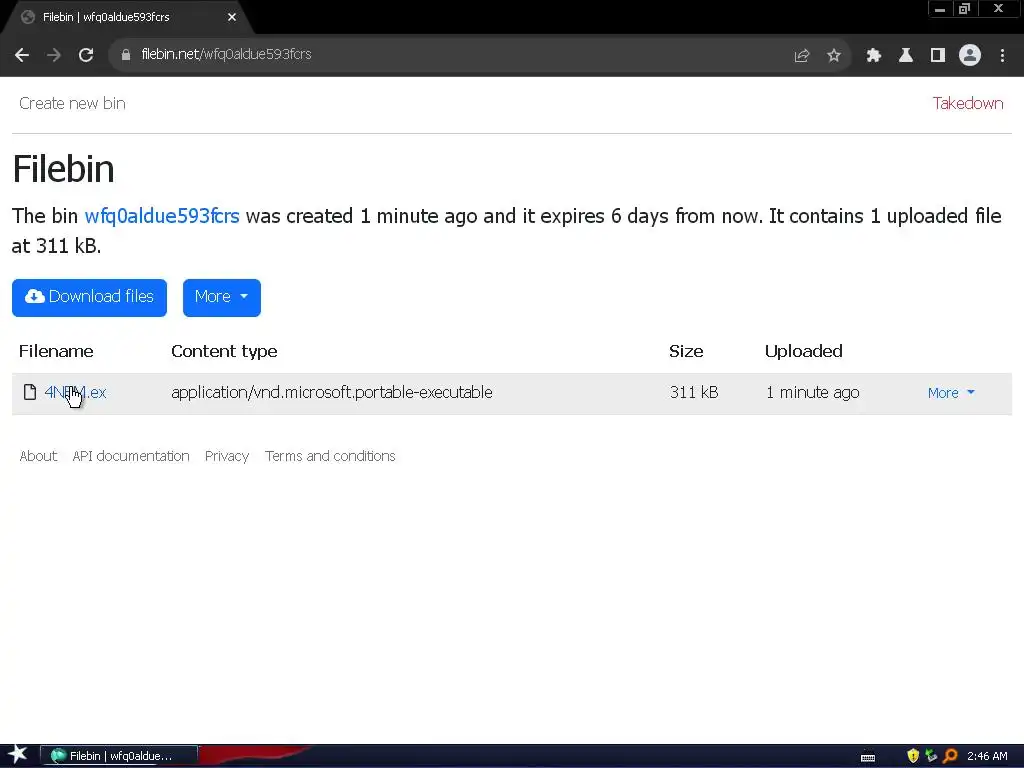Screen dimensions: 1024x768
Task: Close the Filebin browser tab
Action: [232, 17]
